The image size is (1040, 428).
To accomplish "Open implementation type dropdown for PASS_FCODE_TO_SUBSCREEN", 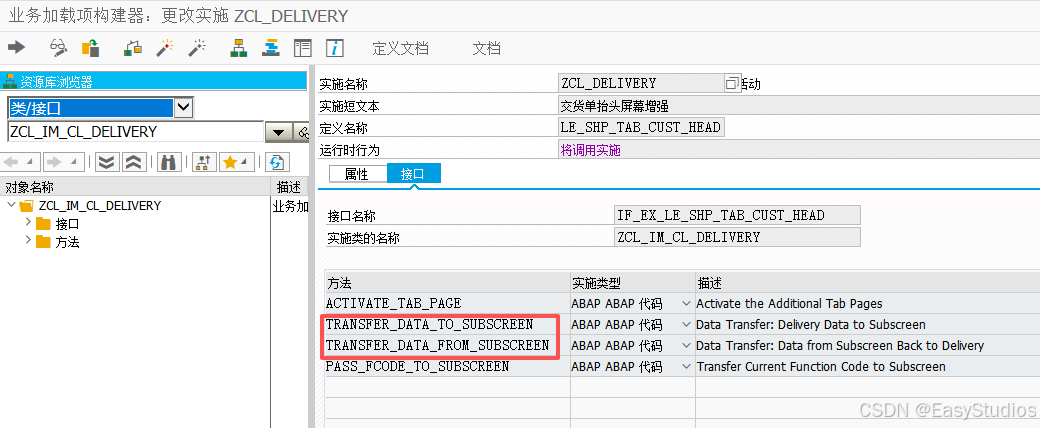I will point(686,366).
